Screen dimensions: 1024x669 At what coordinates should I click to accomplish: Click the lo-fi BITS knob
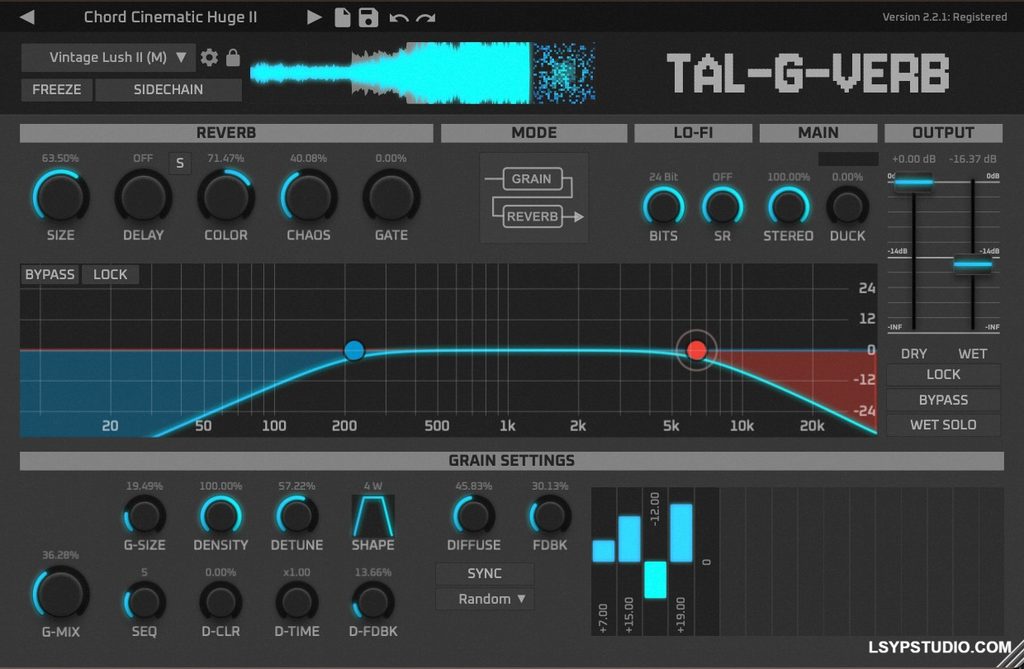tap(664, 208)
